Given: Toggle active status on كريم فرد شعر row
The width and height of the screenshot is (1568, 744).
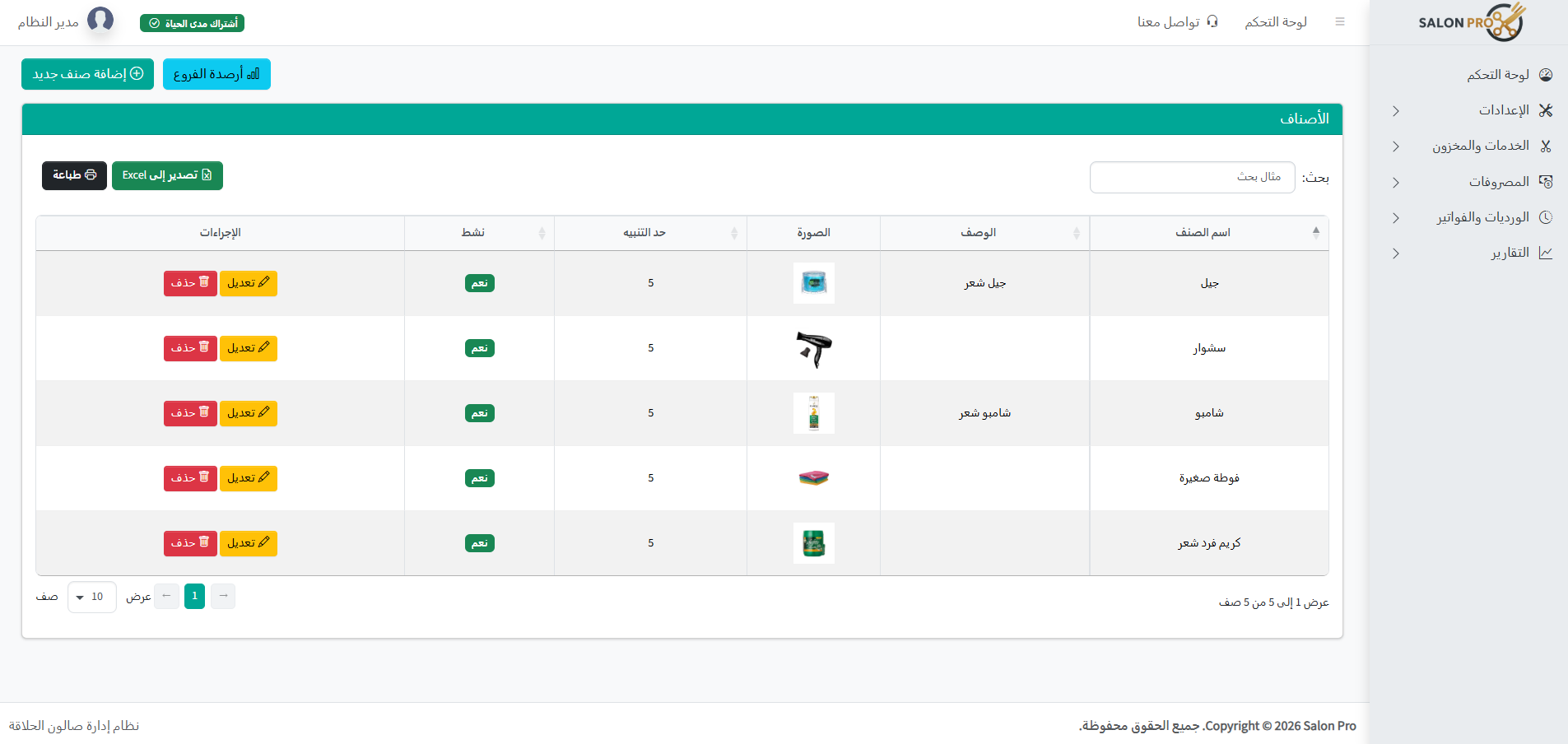Looking at the screenshot, I should (479, 542).
